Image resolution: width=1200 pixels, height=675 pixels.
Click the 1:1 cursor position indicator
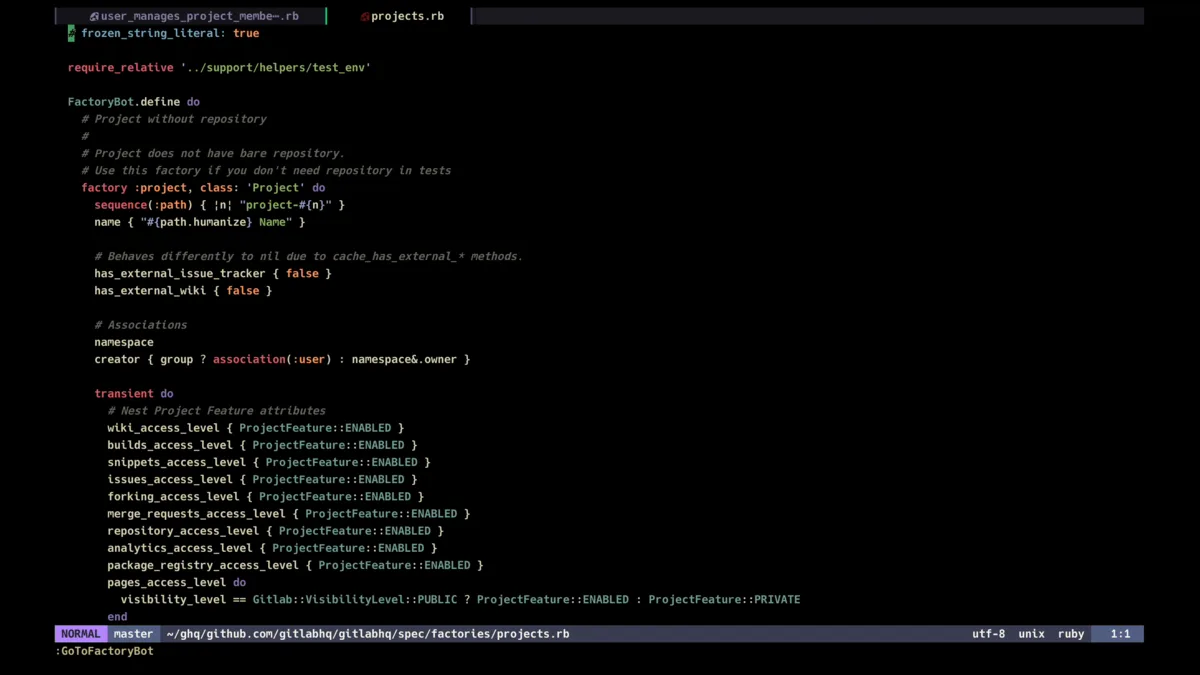[x=1120, y=634]
